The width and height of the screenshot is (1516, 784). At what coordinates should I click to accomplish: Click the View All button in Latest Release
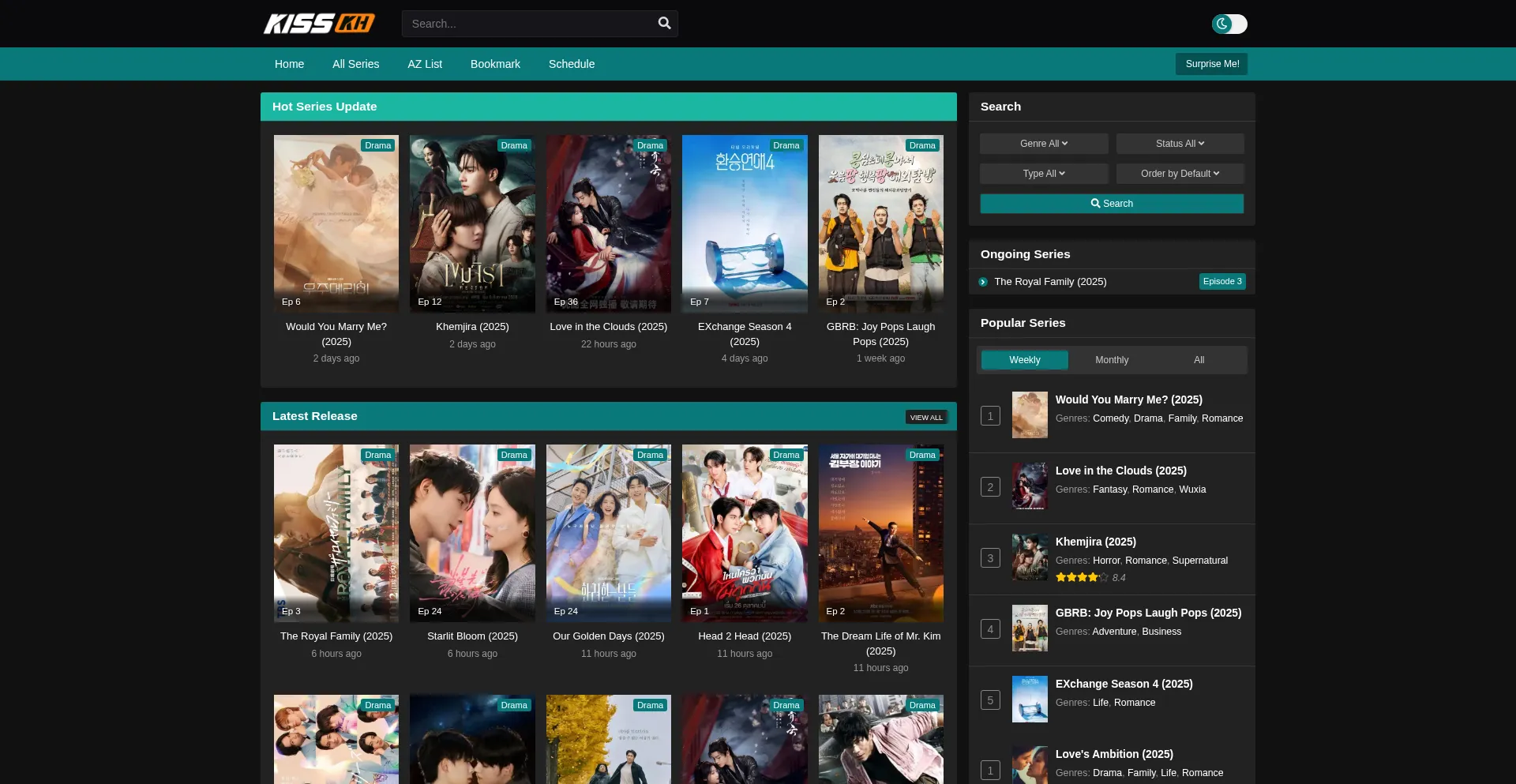pyautogui.click(x=925, y=418)
